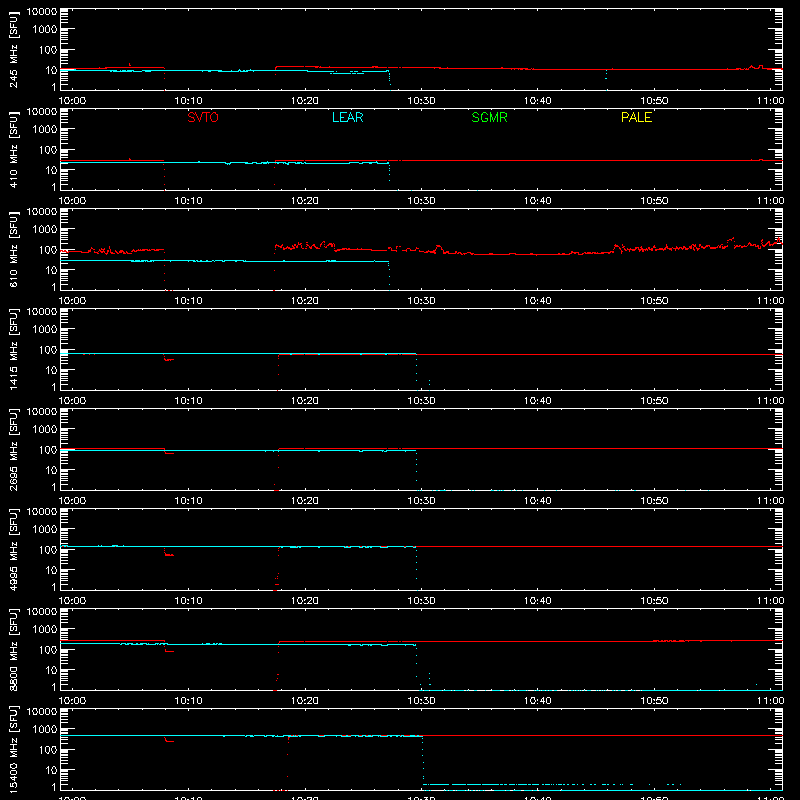Click the cyan LEAR trace in 610 MHz panel
Image resolution: width=800 pixels, height=800 pixels.
224,261
